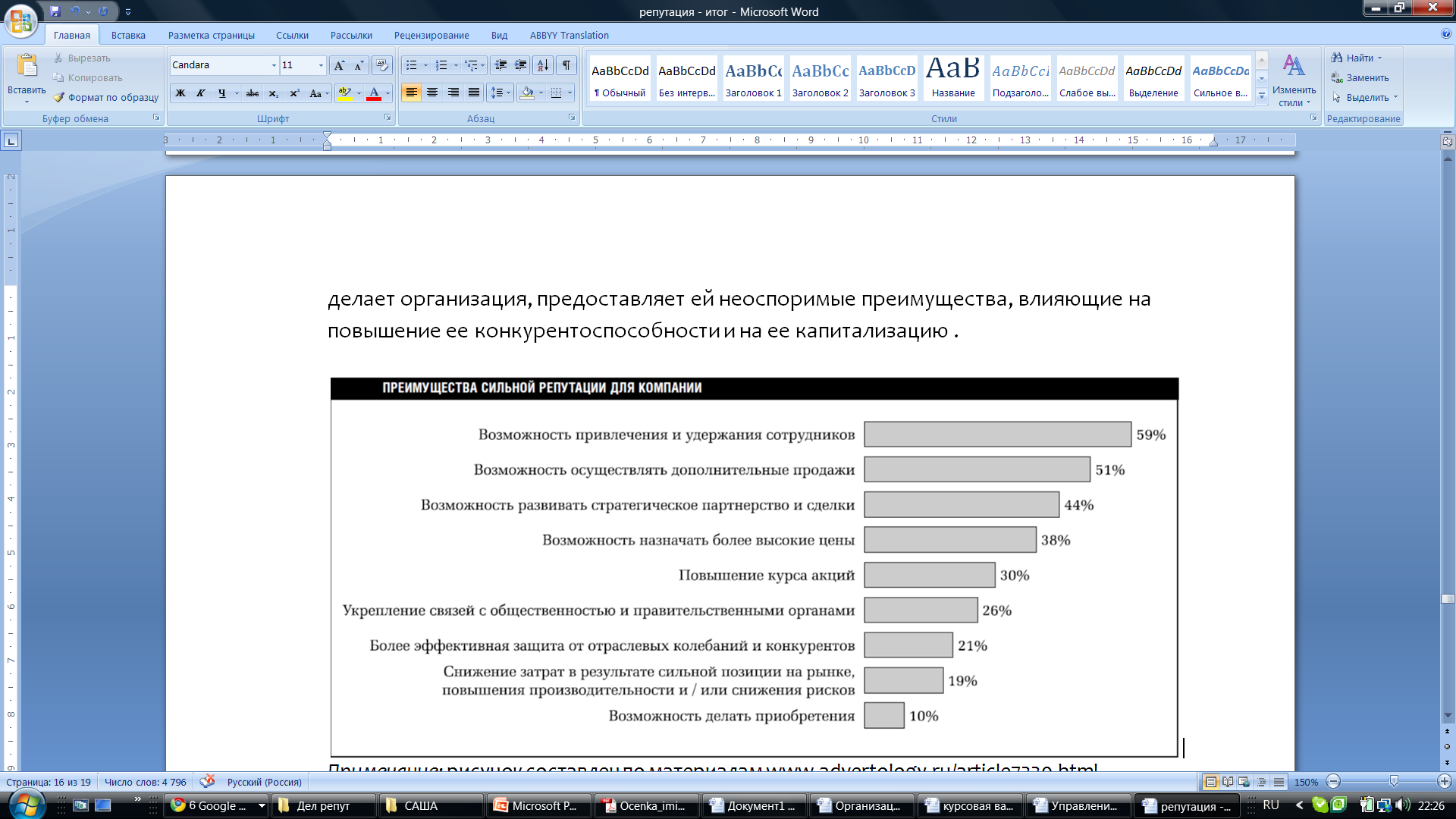Viewport: 1456px width, 819px height.
Task: Open Font dialog launcher
Action: (x=388, y=118)
